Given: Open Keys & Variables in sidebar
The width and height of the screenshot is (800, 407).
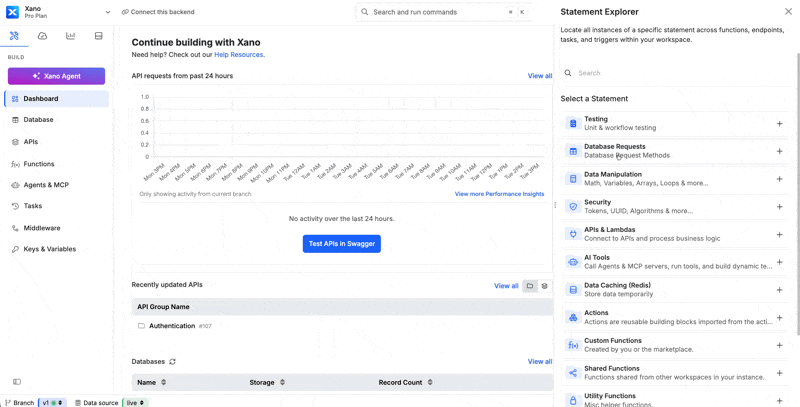Looking at the screenshot, I should point(56,249).
